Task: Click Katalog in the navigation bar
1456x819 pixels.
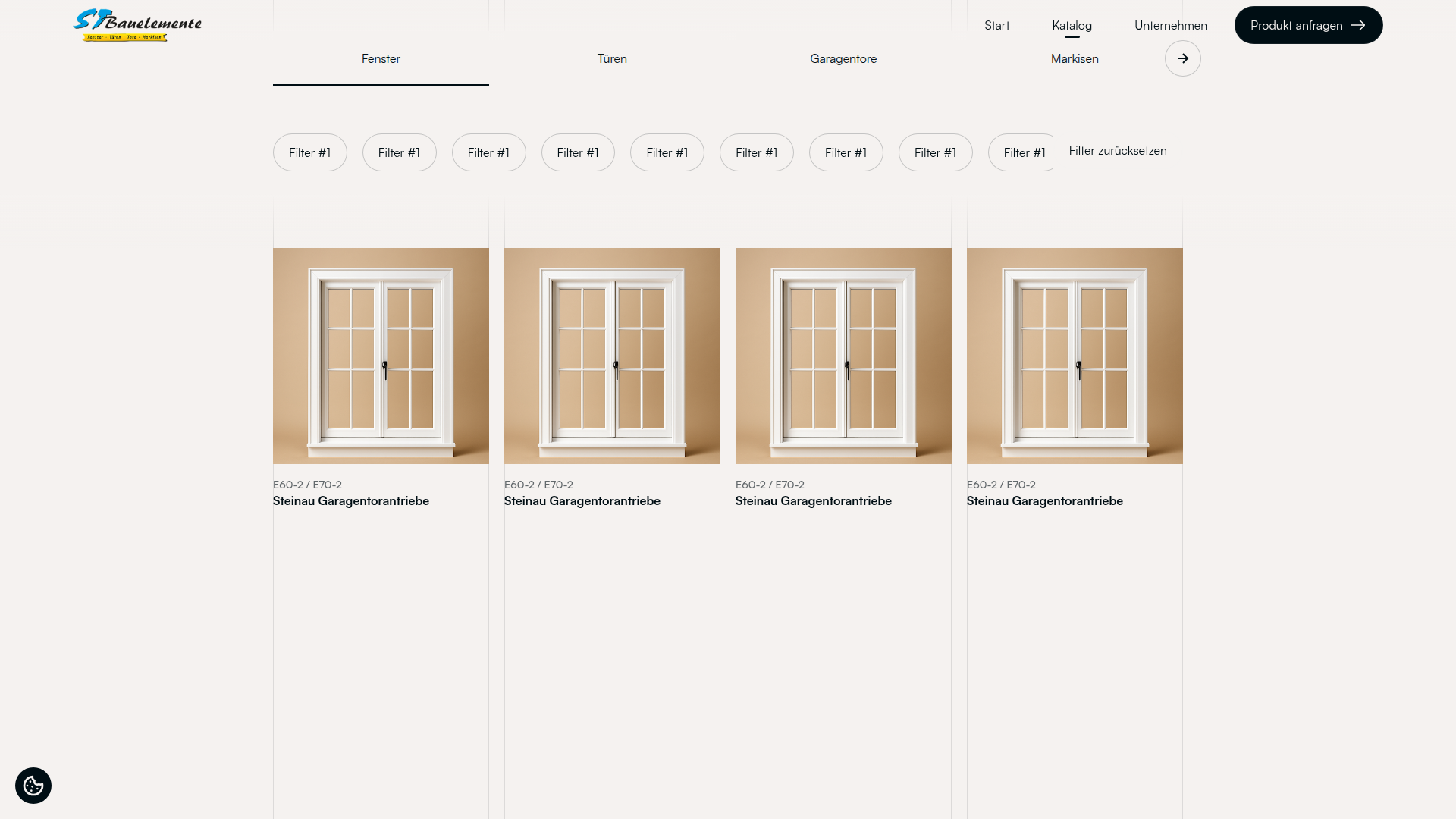Action: pyautogui.click(x=1072, y=25)
